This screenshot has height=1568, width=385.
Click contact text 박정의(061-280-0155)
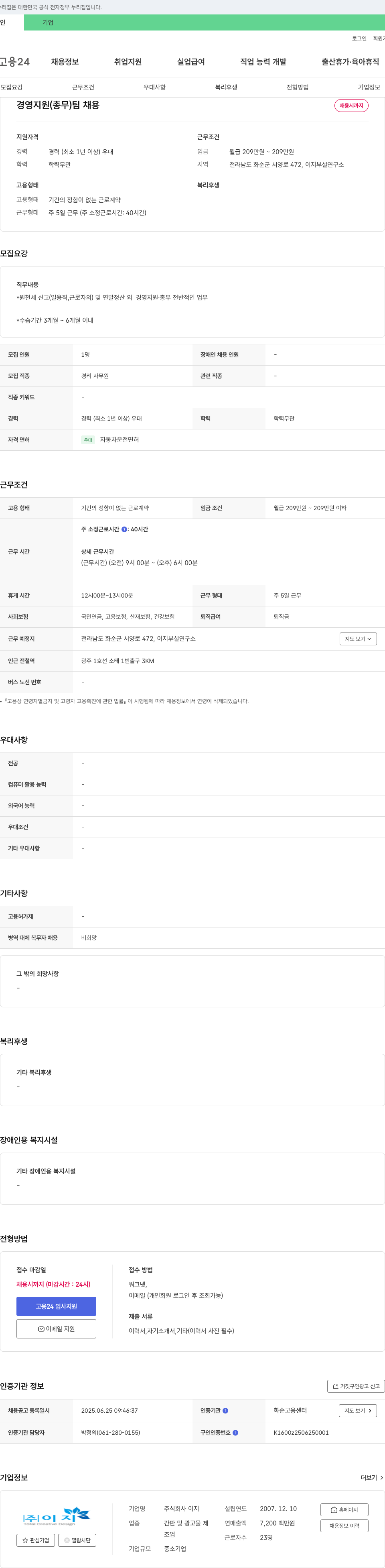point(110,1432)
